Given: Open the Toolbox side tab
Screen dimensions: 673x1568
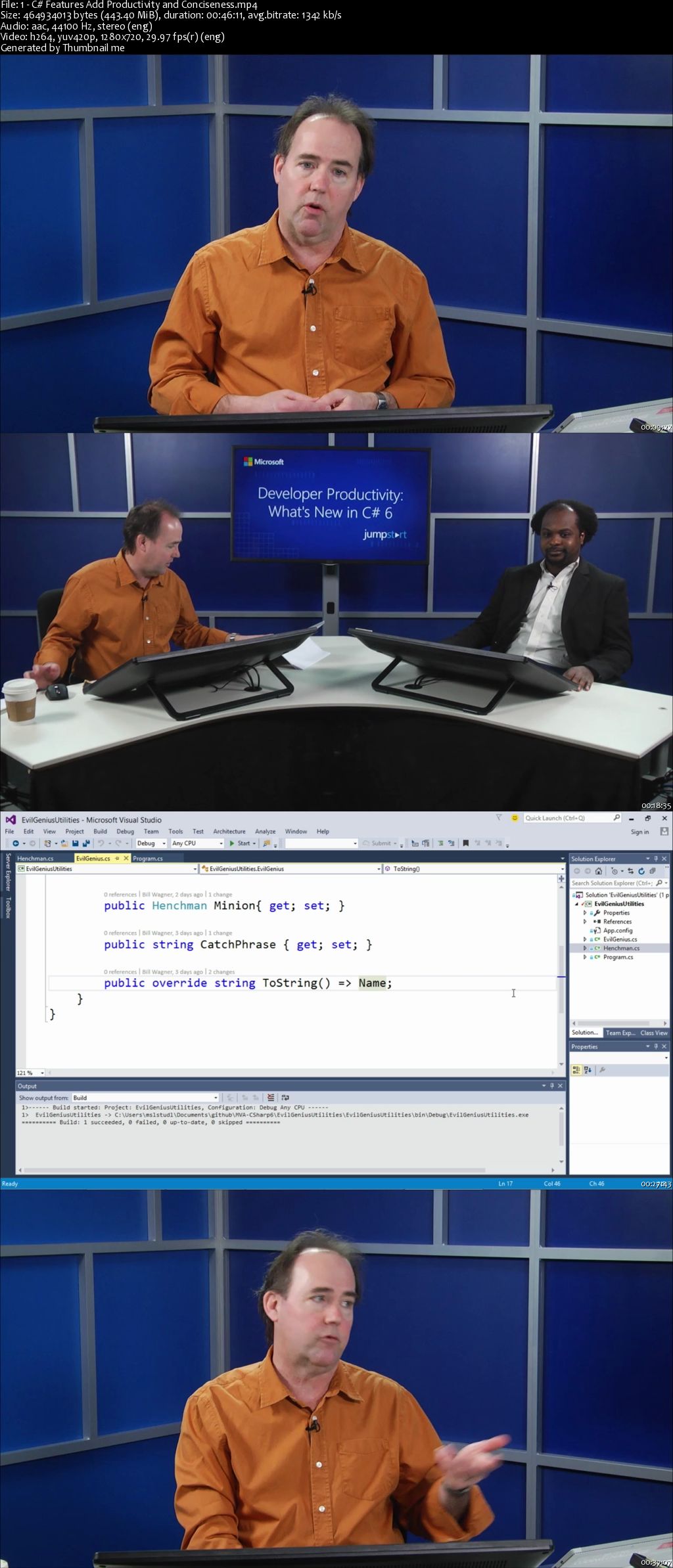Looking at the screenshot, I should pyautogui.click(x=8, y=907).
